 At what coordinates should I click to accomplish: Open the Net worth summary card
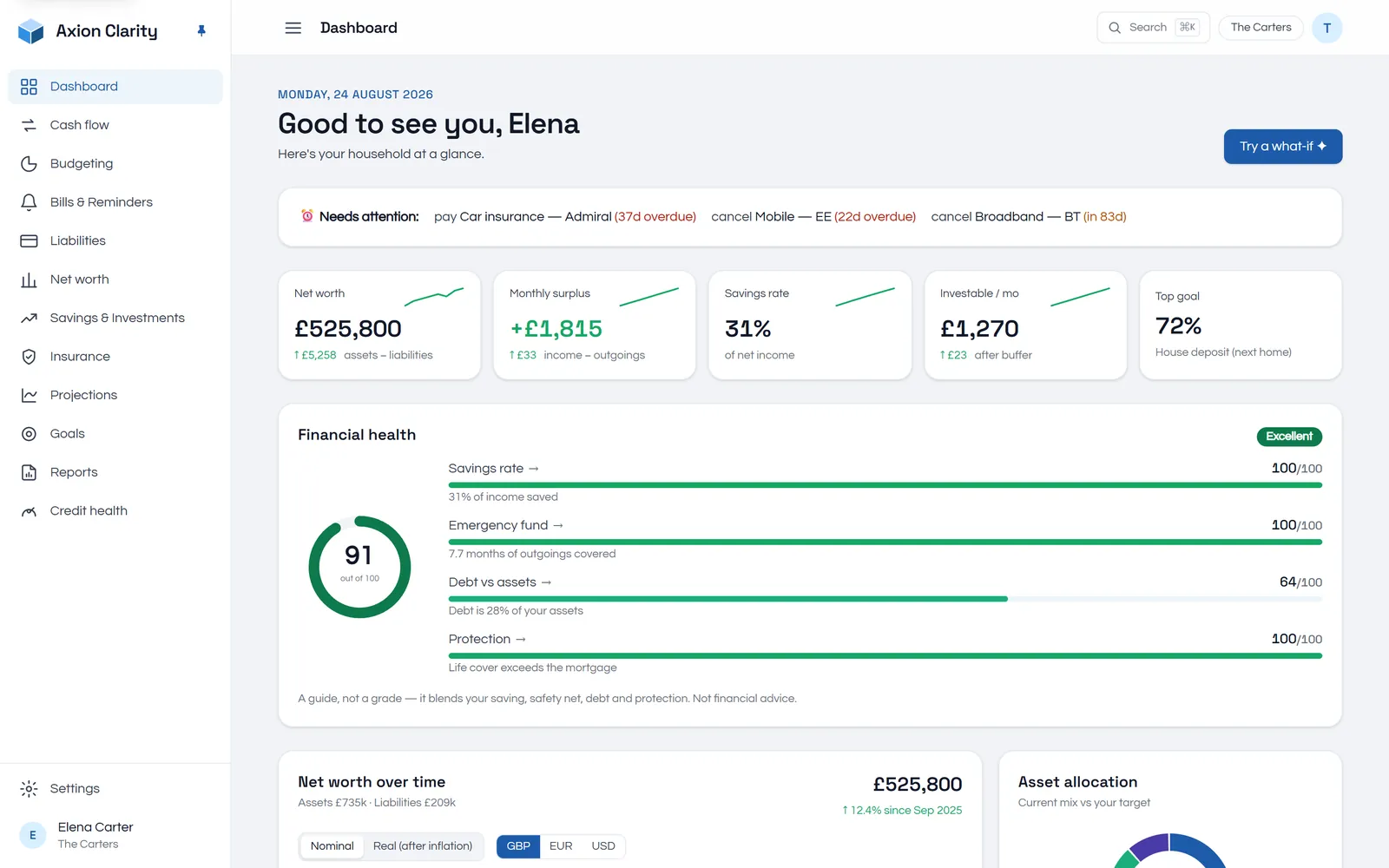point(379,325)
